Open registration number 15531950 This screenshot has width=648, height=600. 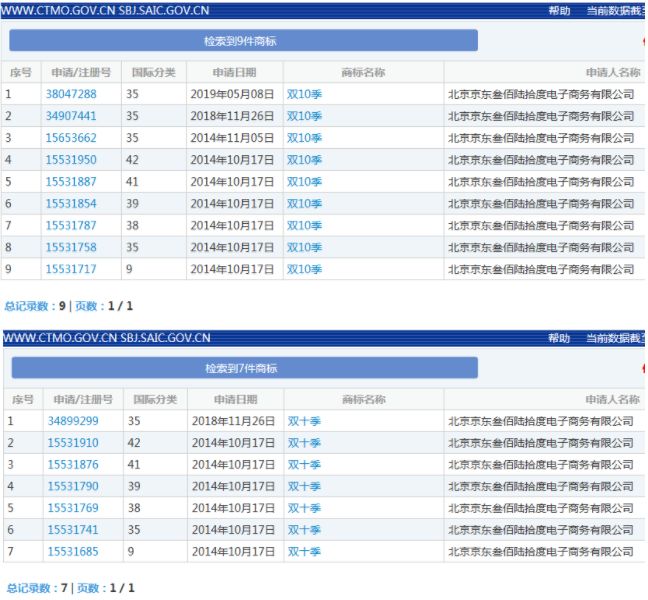pyautogui.click(x=71, y=160)
